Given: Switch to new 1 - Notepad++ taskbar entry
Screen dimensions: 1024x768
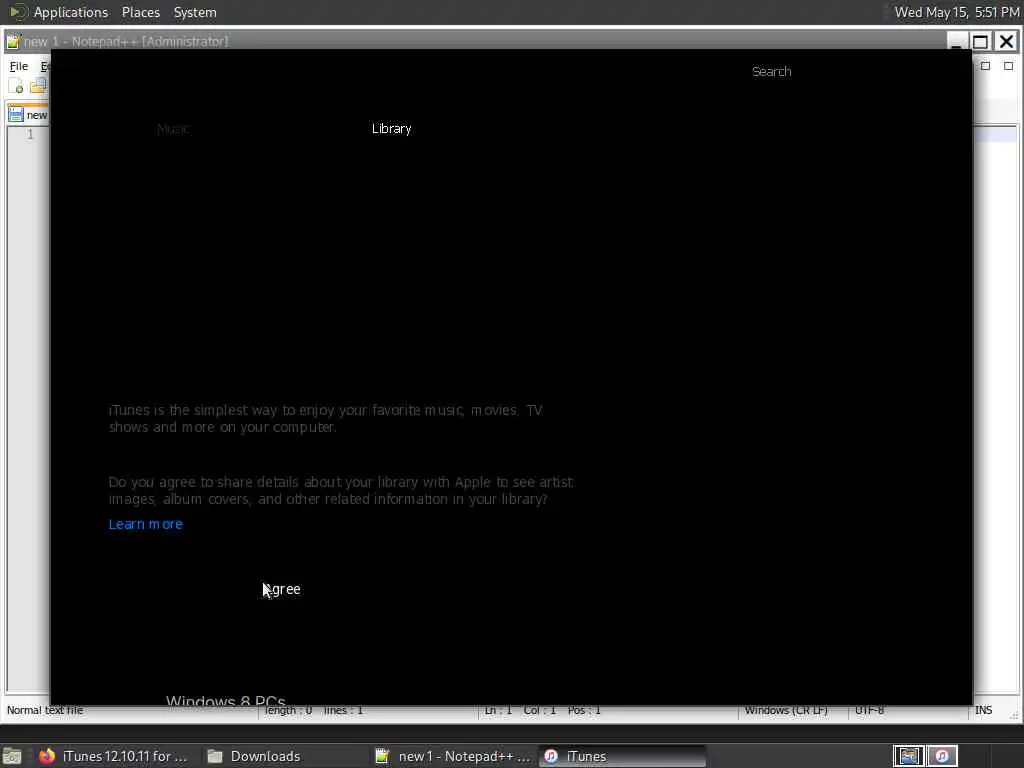Looking at the screenshot, I should click(x=454, y=756).
